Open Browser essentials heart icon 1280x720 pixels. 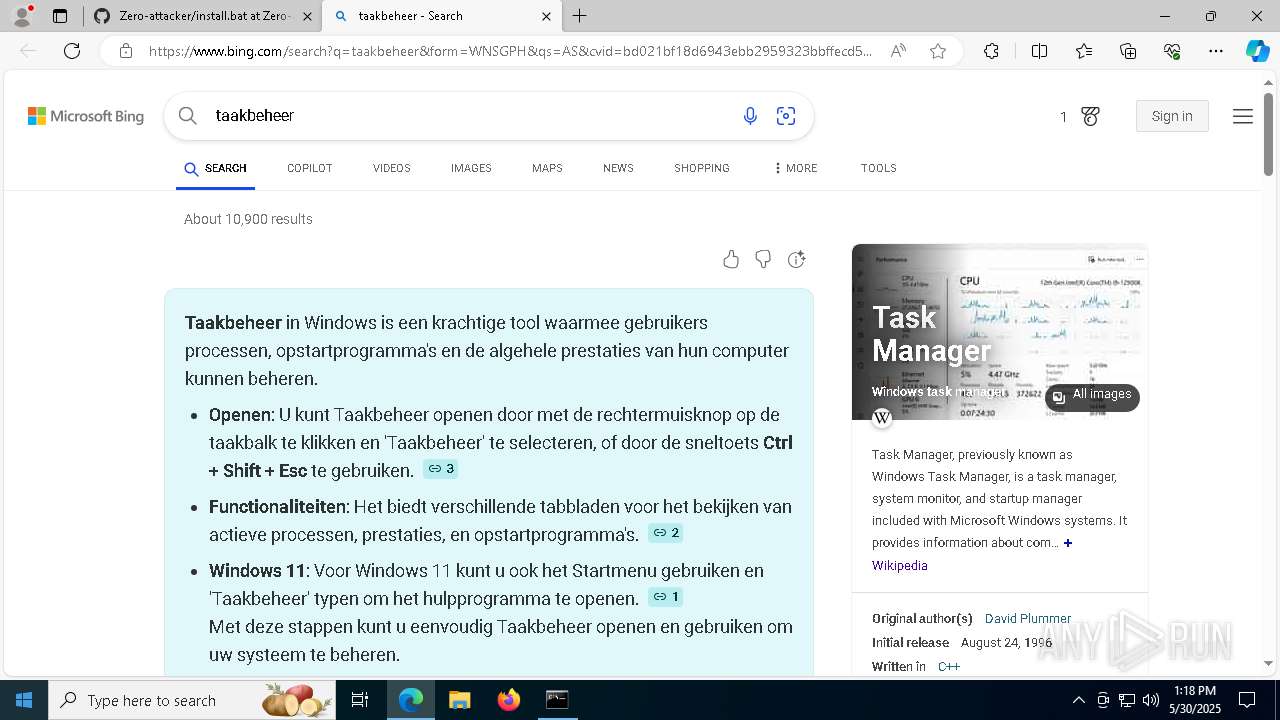click(x=1172, y=51)
